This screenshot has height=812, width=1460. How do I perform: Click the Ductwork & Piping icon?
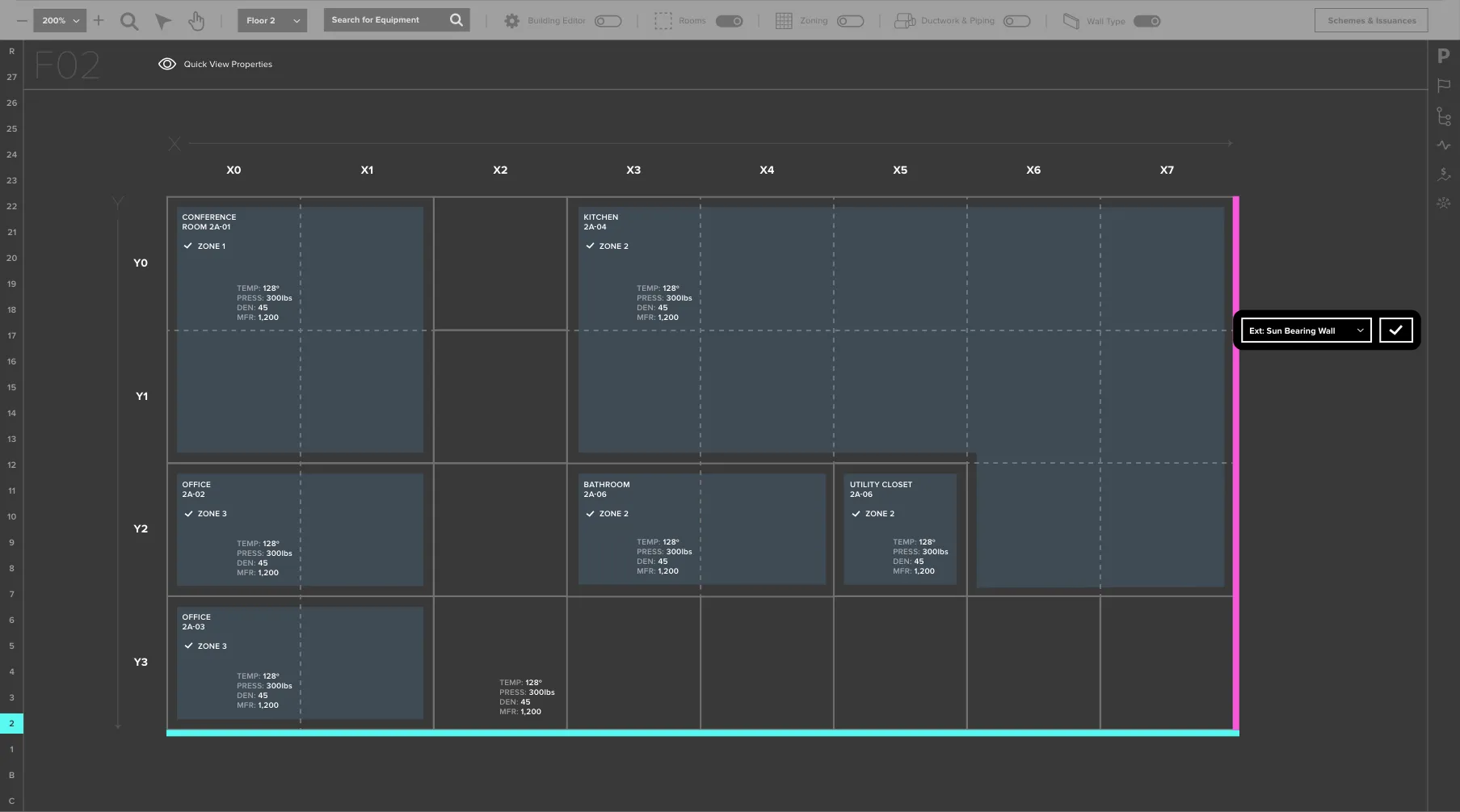pyautogui.click(x=905, y=21)
